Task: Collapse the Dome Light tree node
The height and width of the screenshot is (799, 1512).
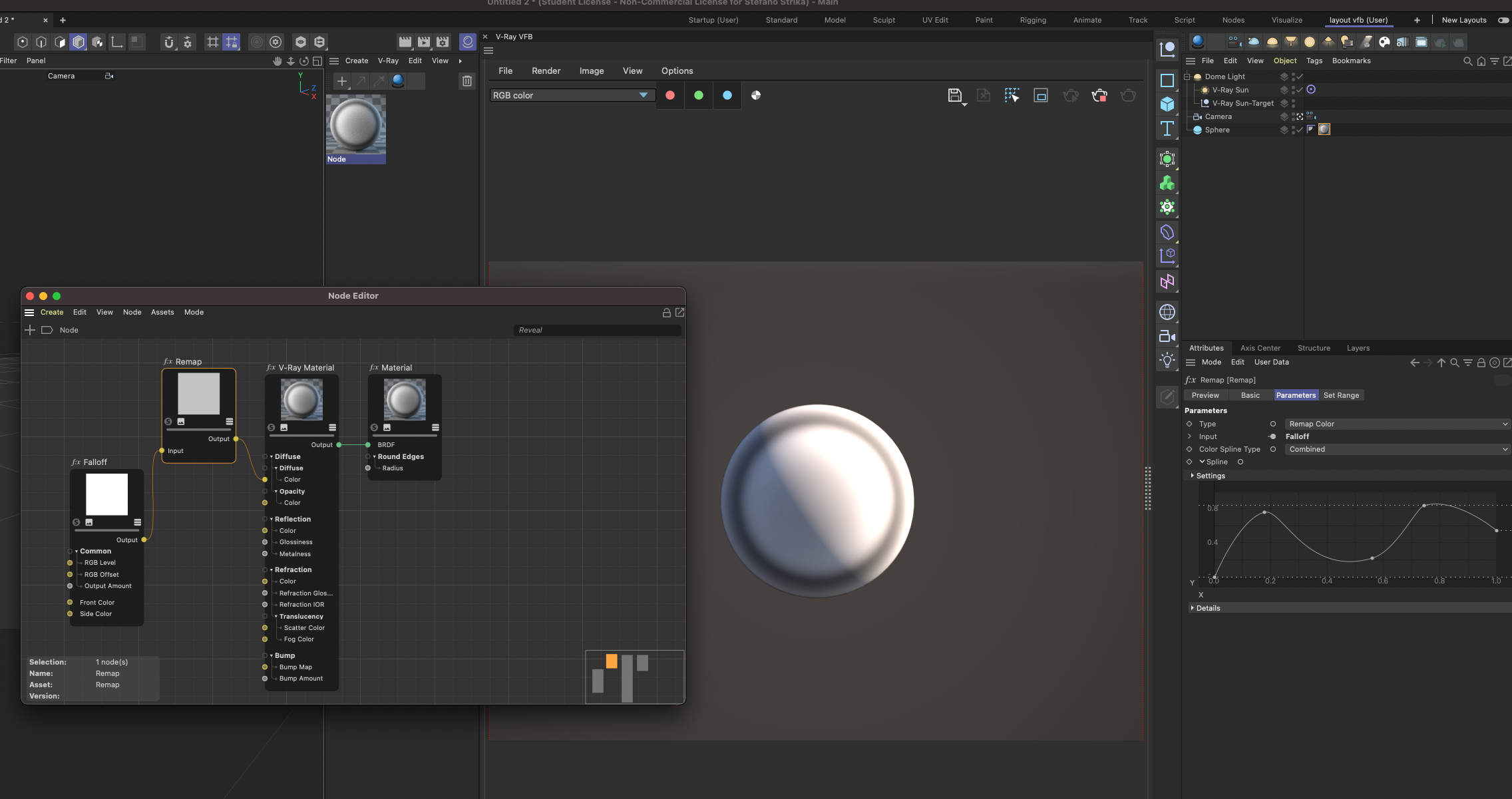Action: 1187,77
